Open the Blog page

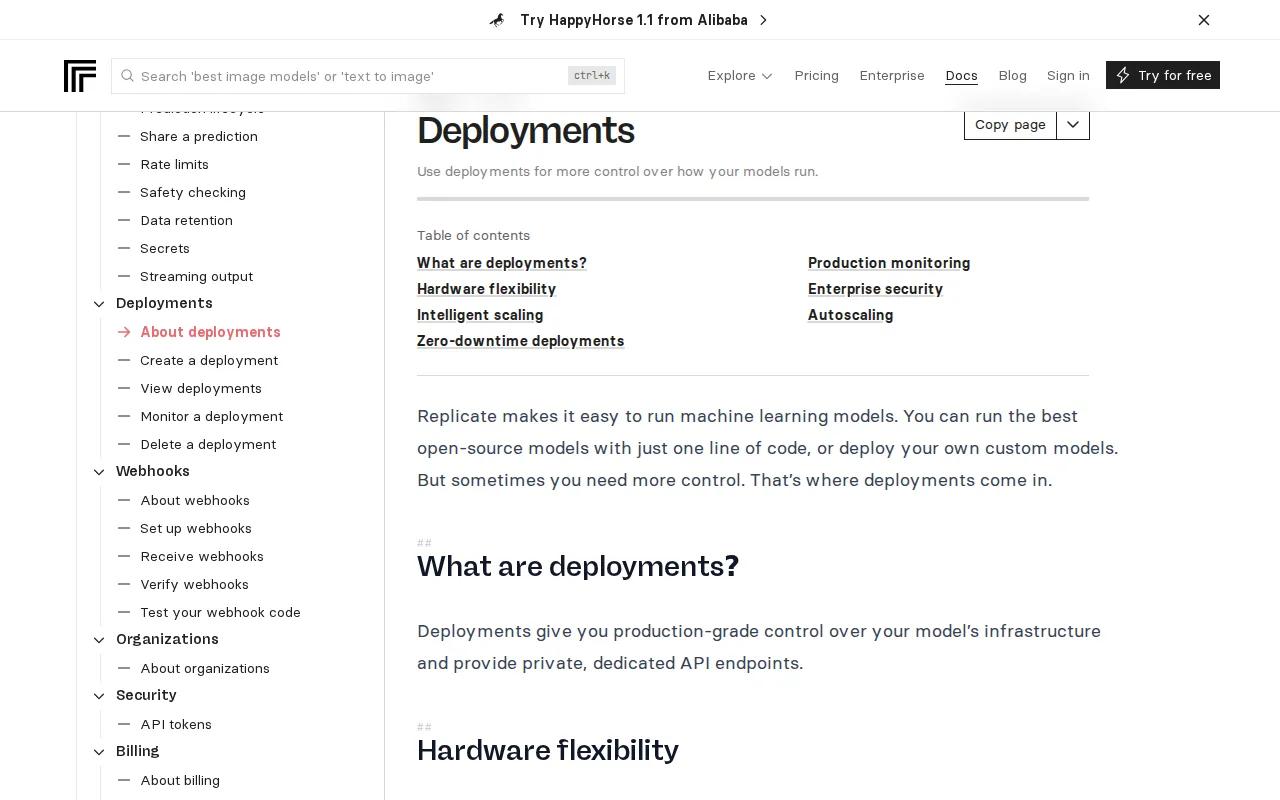(1012, 75)
